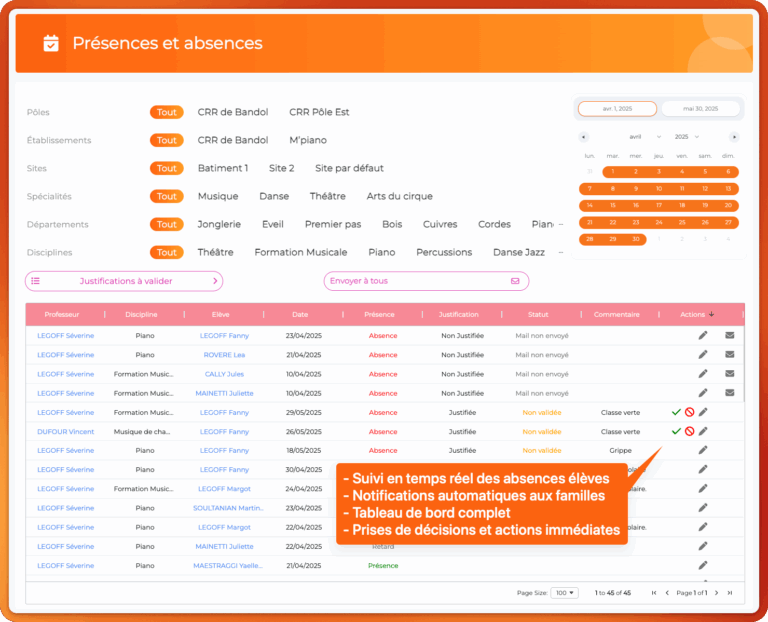
Task: Toggle the 'Musique' specialty filter
Action: pos(218,196)
